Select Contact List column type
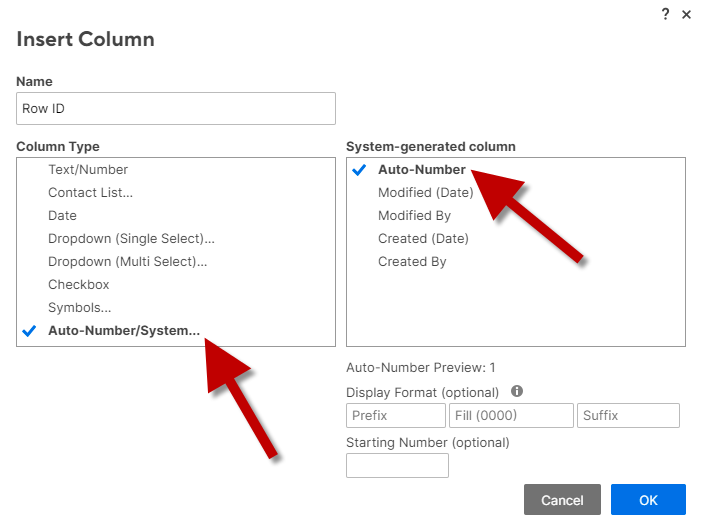The height and width of the screenshot is (532, 702). 90,193
